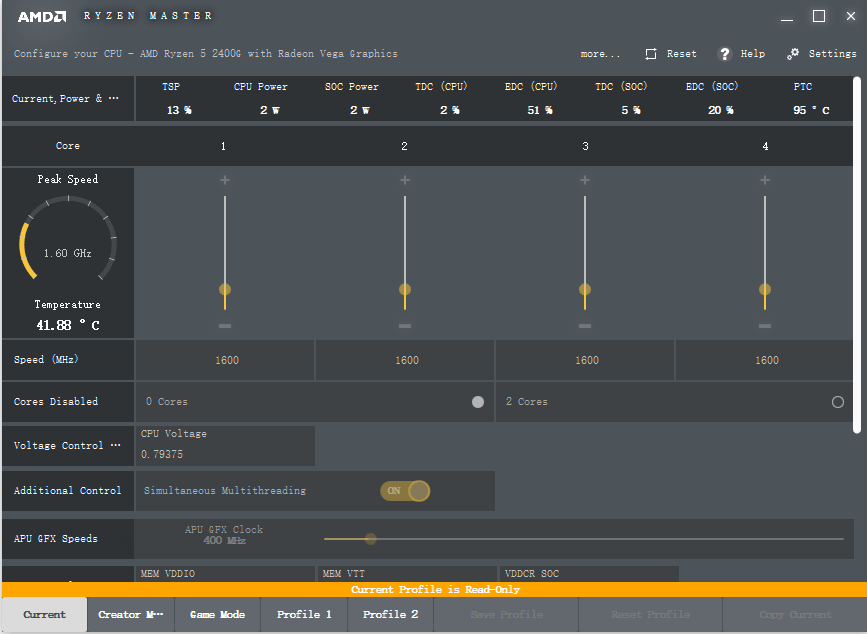Decrease Core 2 speed with minus icon
The image size is (867, 634).
pyautogui.click(x=405, y=326)
